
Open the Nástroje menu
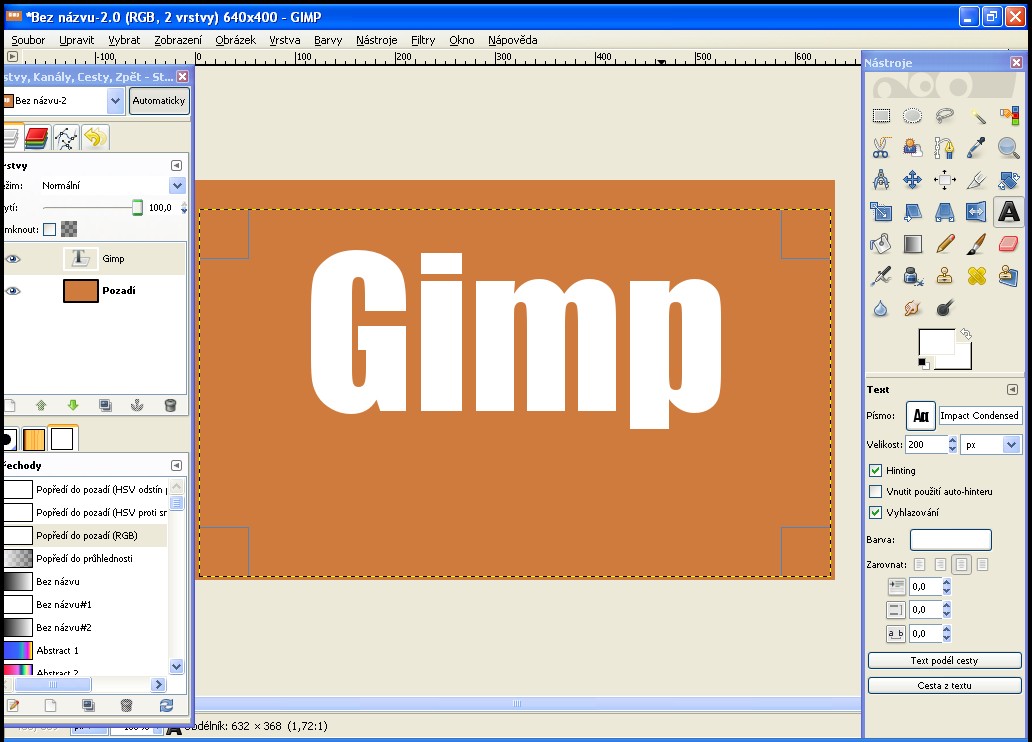click(x=376, y=40)
